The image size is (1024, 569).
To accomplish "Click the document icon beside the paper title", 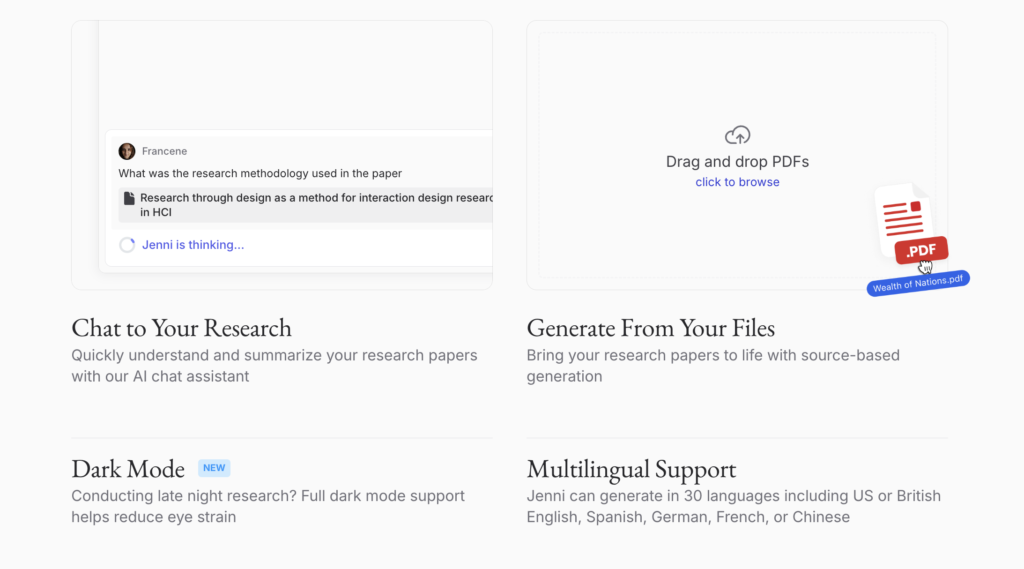I will point(129,199).
